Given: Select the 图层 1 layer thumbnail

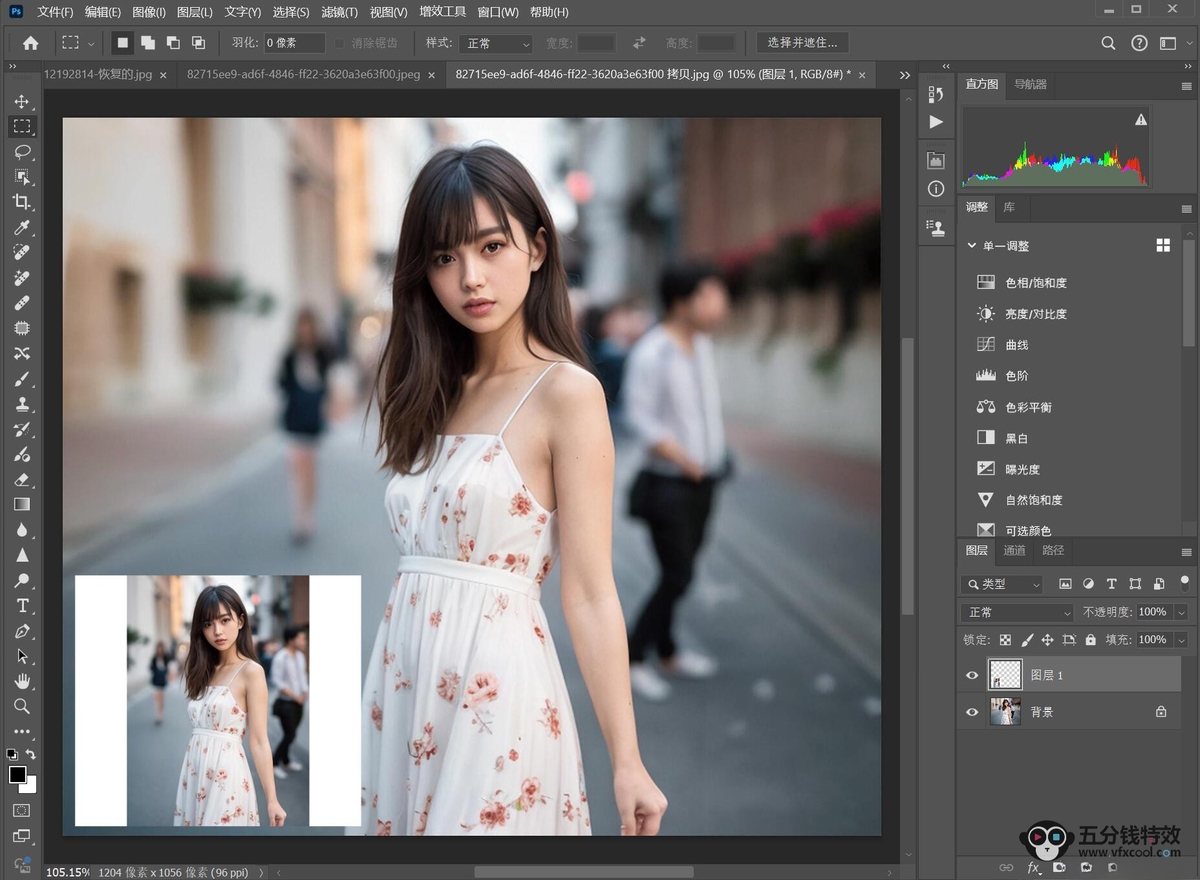Looking at the screenshot, I should tap(1005, 675).
